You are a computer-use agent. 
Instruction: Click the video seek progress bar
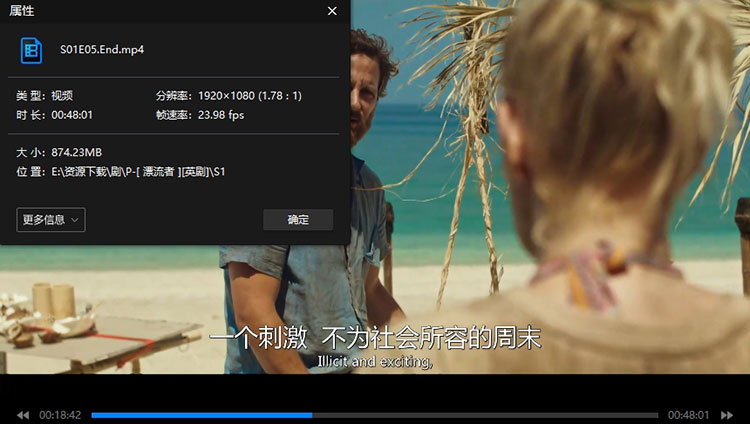[x=374, y=414]
